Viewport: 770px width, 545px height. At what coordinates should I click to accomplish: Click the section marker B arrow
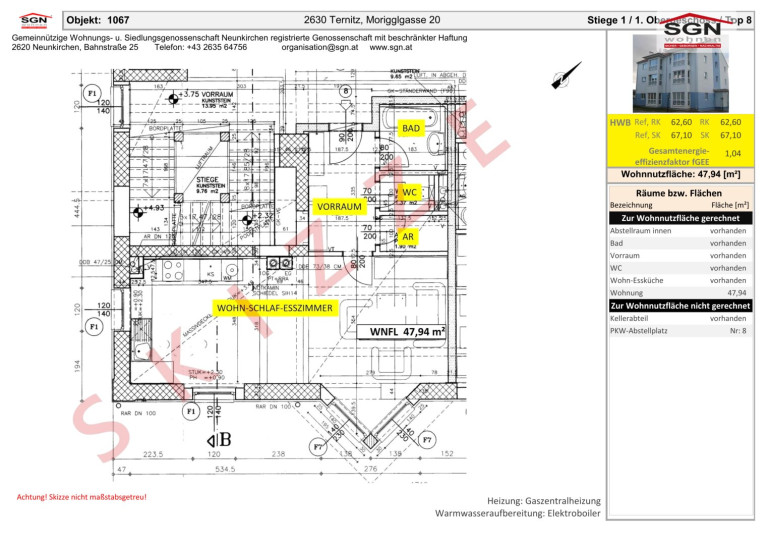(x=219, y=439)
